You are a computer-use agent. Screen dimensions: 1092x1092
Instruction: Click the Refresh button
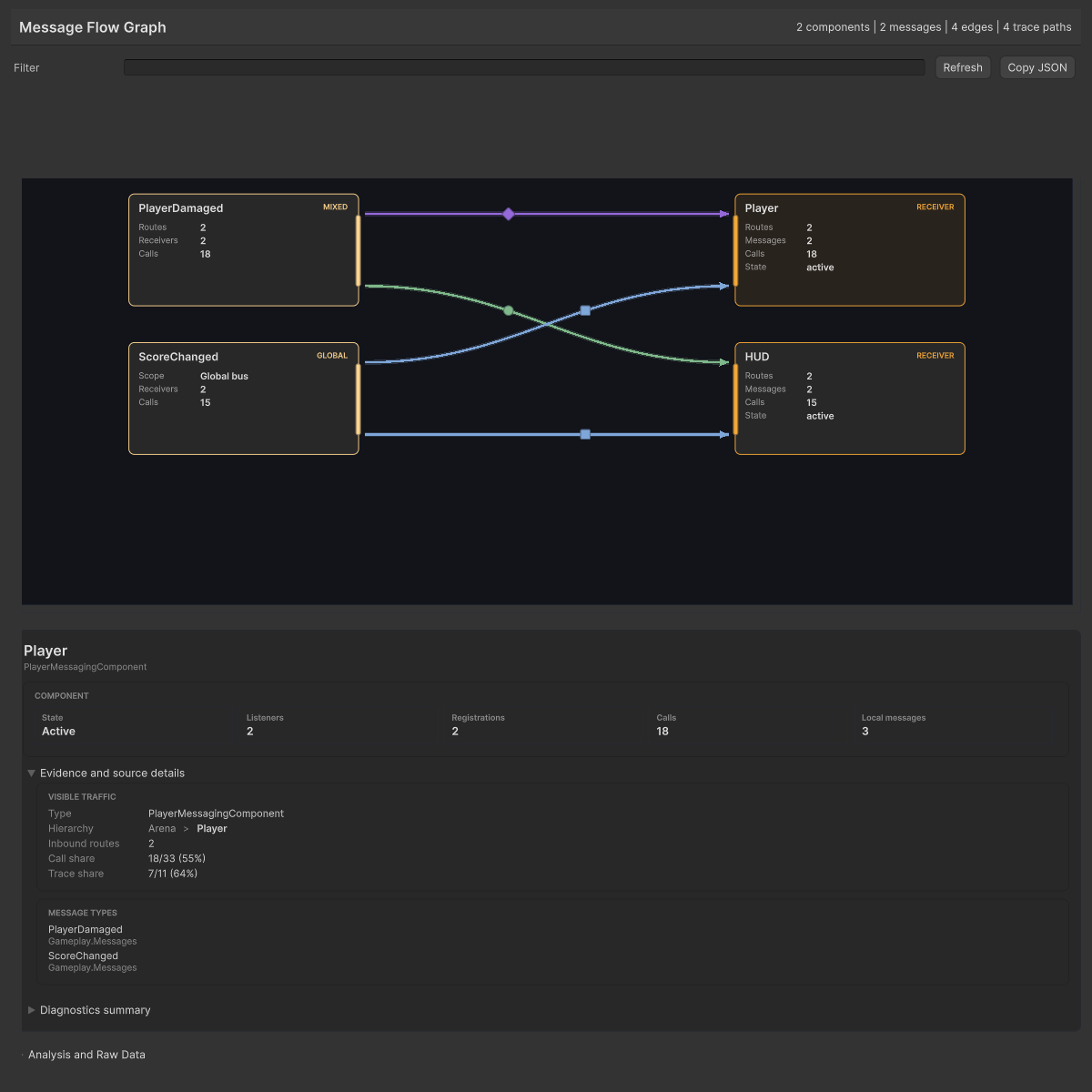click(x=963, y=67)
